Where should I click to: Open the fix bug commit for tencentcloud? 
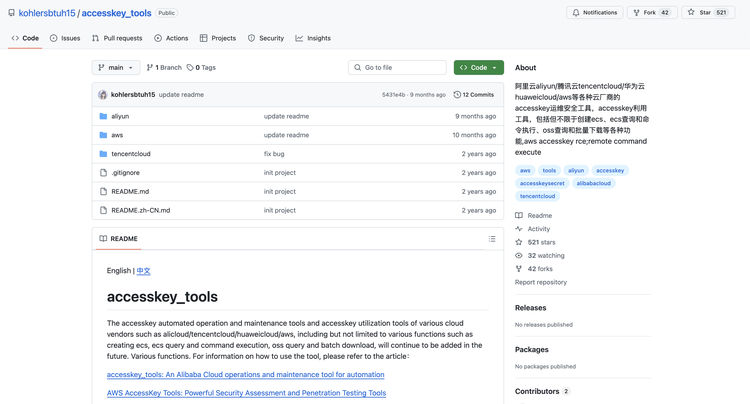[274, 154]
